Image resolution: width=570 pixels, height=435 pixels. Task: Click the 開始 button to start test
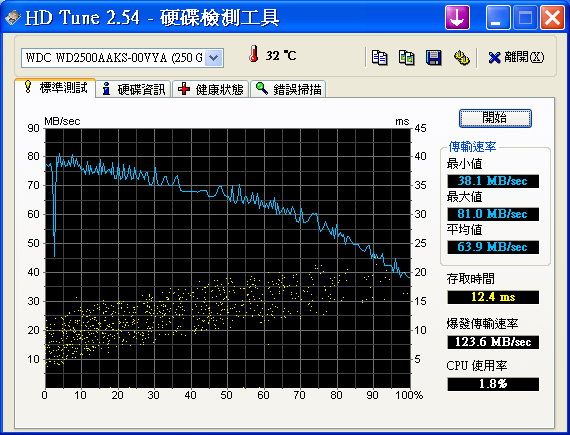[x=495, y=118]
